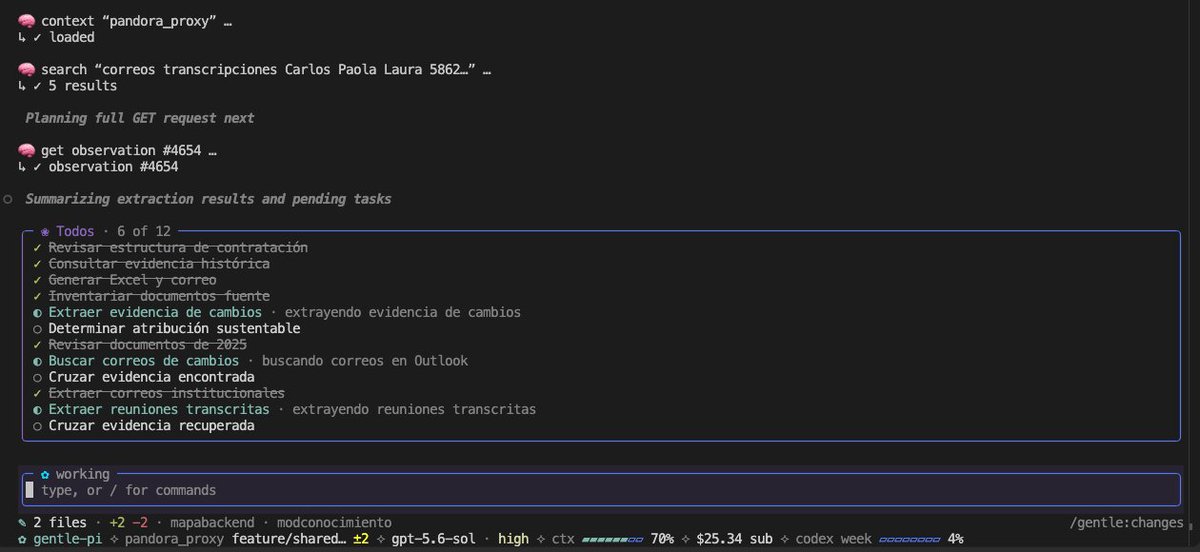Image resolution: width=1200 pixels, height=552 pixels.
Task: Toggle checkmark on Generar Excel y correo
Action: pyautogui.click(x=37, y=280)
